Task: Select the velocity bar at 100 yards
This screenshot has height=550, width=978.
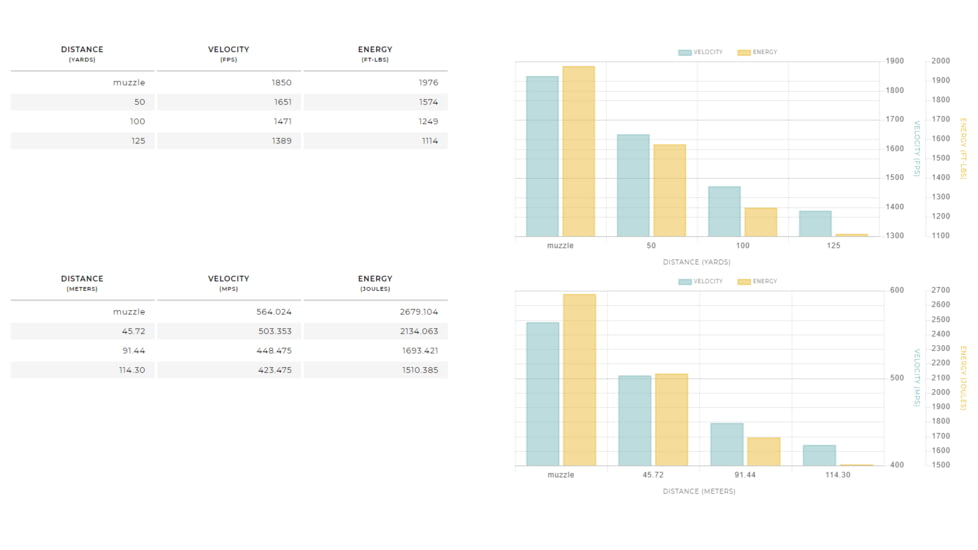Action: coord(724,211)
